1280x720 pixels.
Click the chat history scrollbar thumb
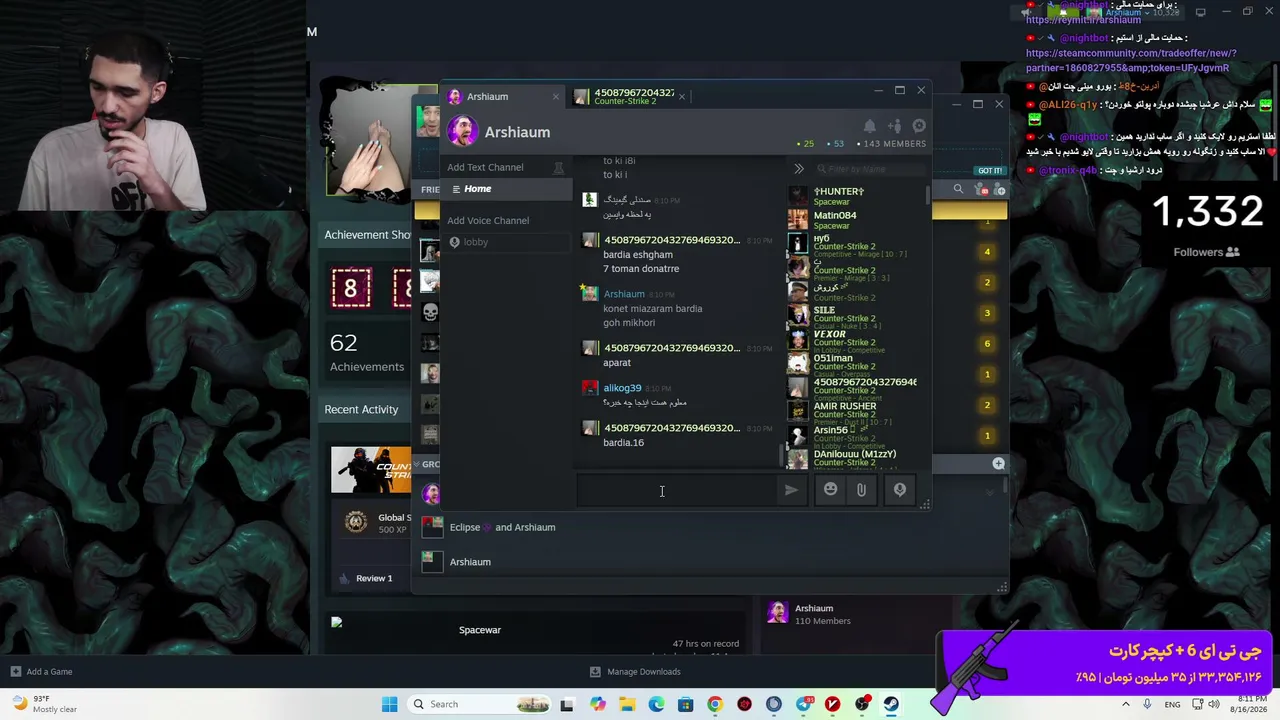point(781,456)
